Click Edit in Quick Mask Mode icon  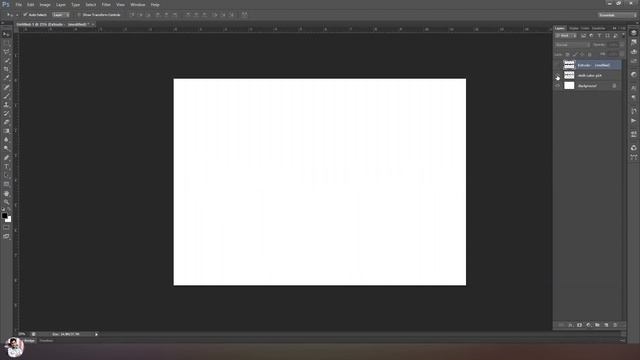(6, 228)
